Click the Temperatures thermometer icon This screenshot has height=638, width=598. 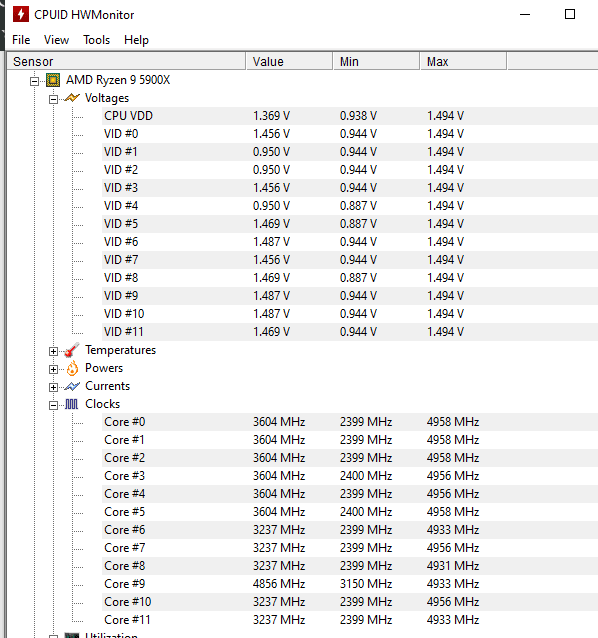click(72, 350)
